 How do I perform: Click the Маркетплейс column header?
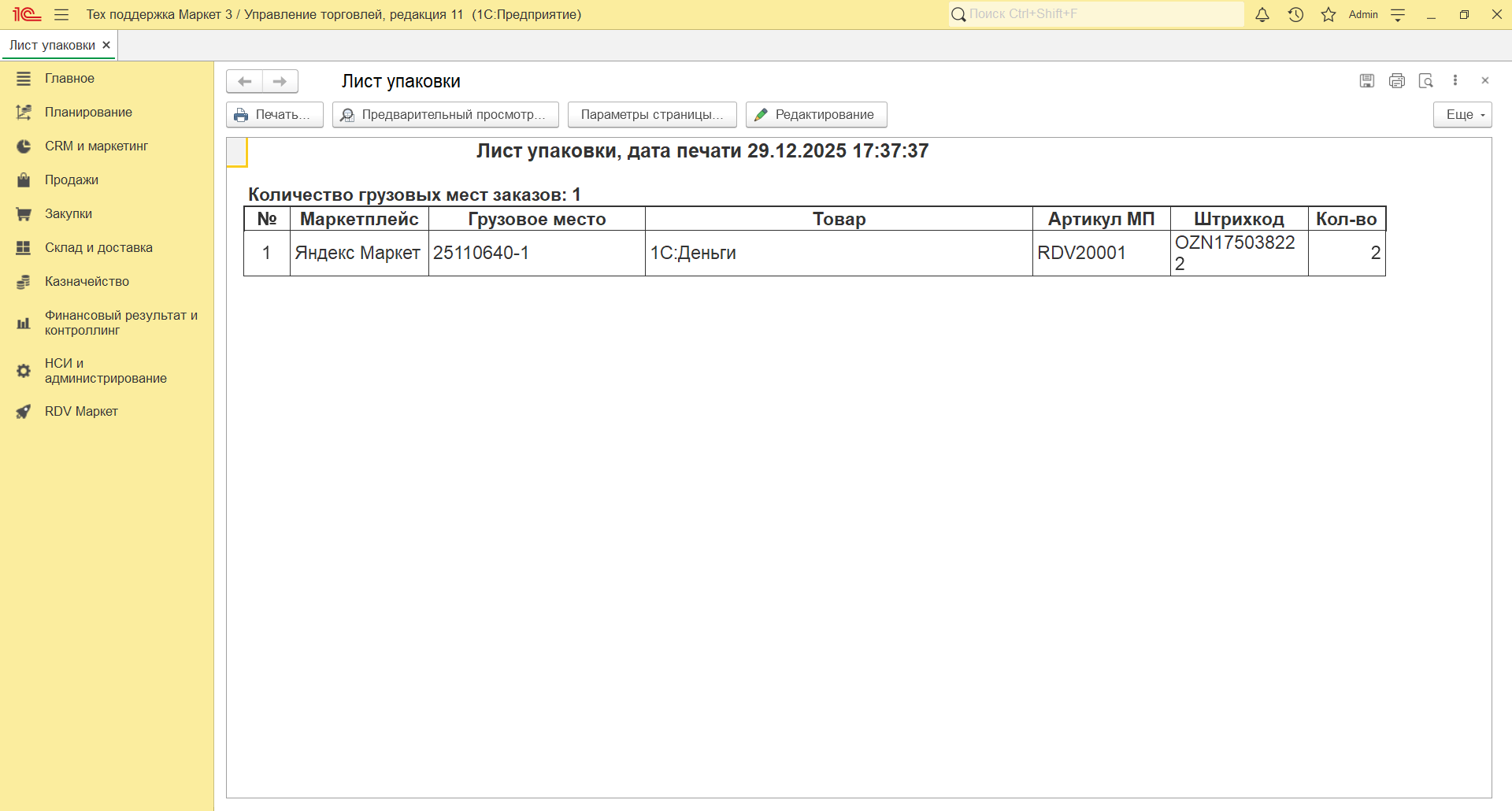click(x=359, y=219)
